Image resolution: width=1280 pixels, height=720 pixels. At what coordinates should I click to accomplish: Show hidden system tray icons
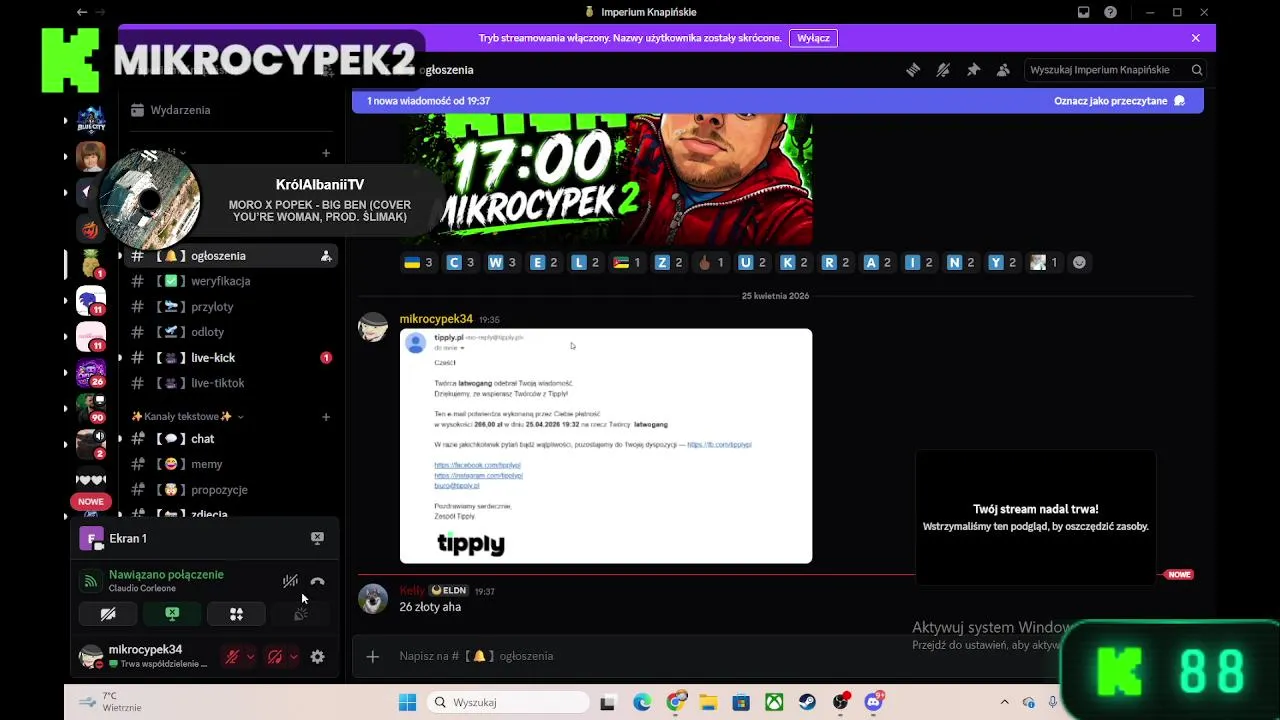(1004, 702)
